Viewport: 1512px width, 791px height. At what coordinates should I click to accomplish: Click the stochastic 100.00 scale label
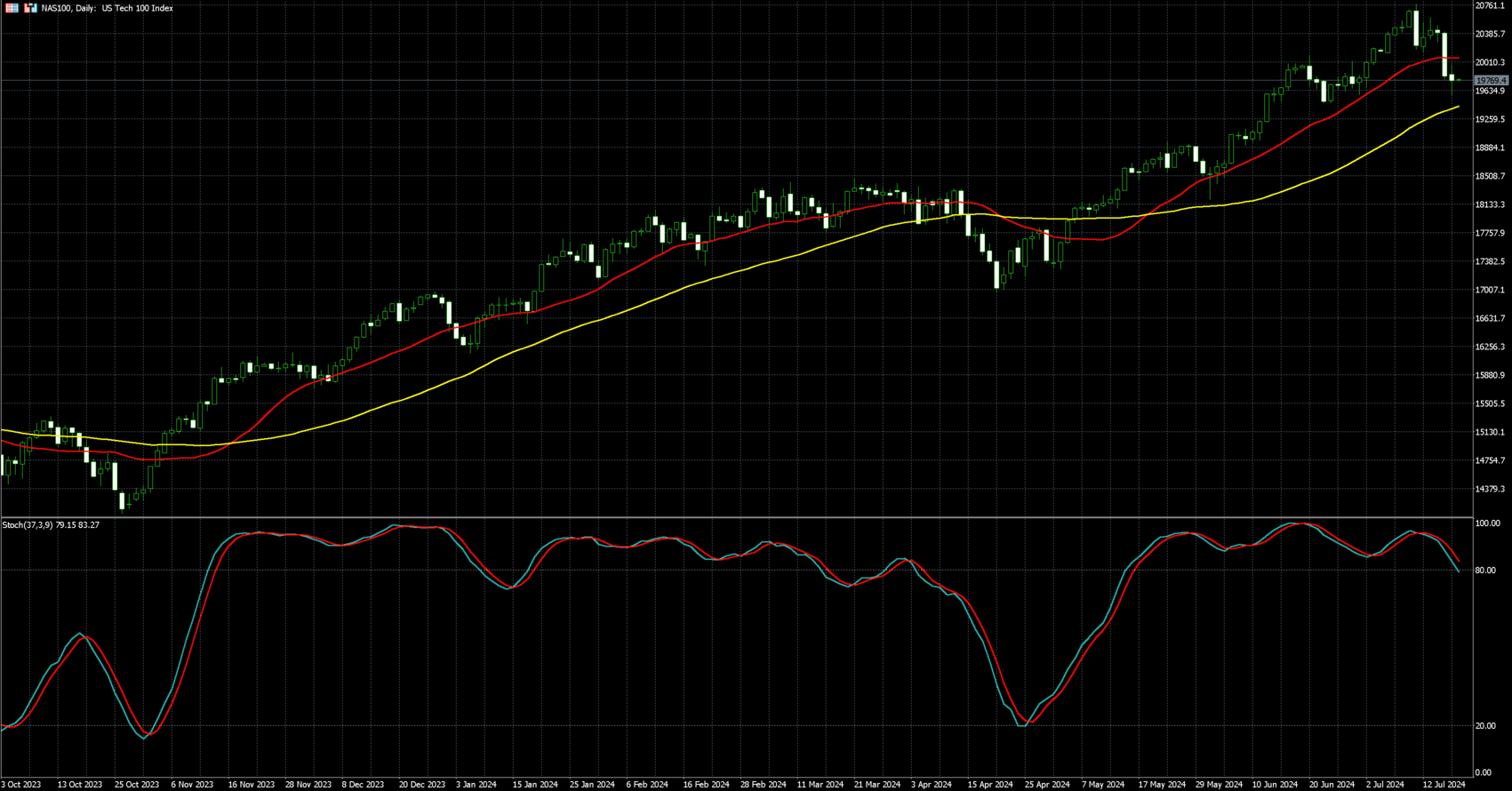[1487, 523]
